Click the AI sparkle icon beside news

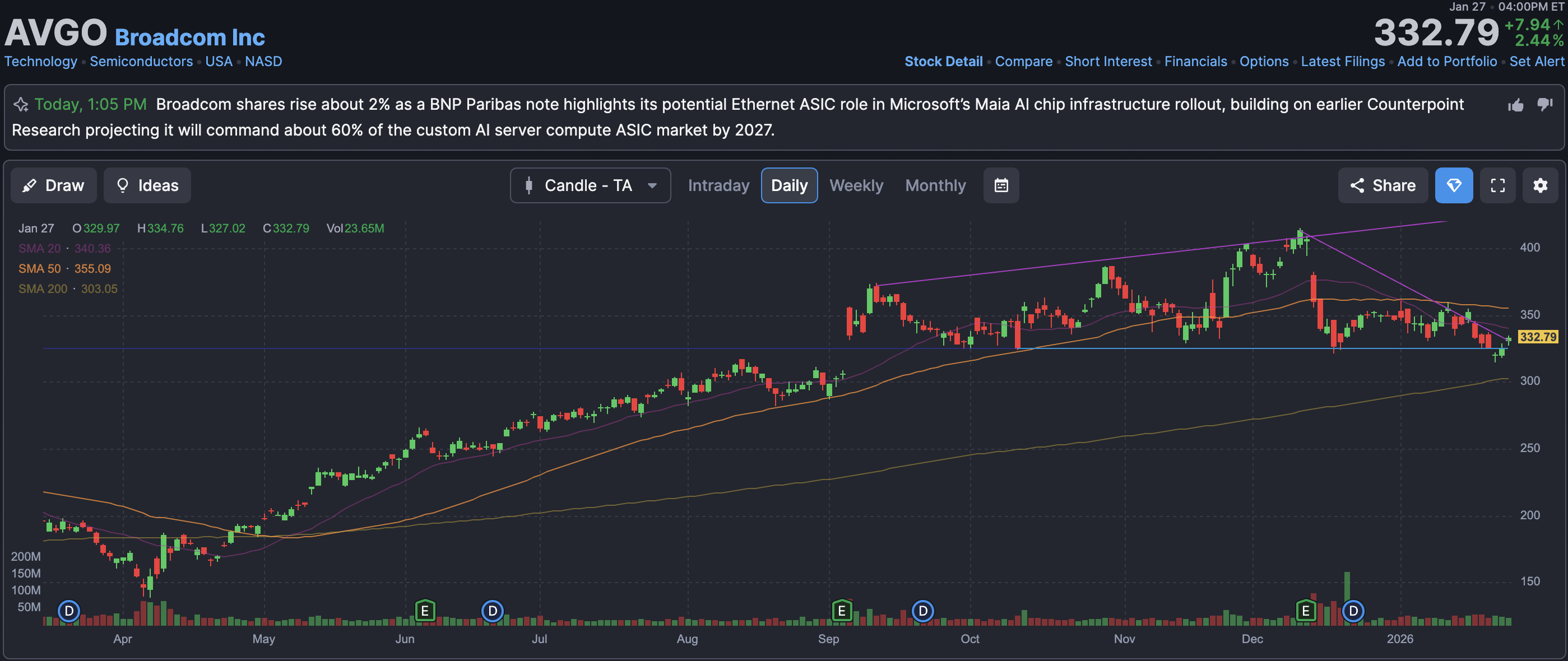click(x=21, y=105)
